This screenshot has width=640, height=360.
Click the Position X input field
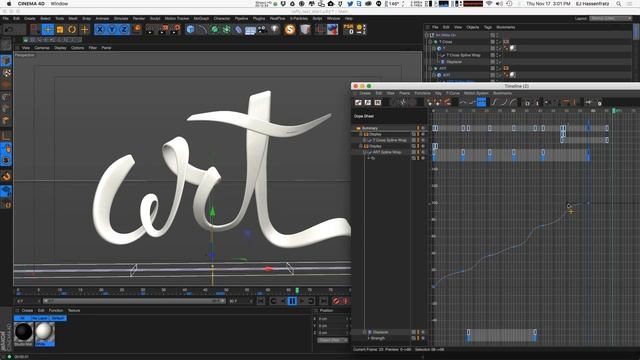tap(333, 319)
